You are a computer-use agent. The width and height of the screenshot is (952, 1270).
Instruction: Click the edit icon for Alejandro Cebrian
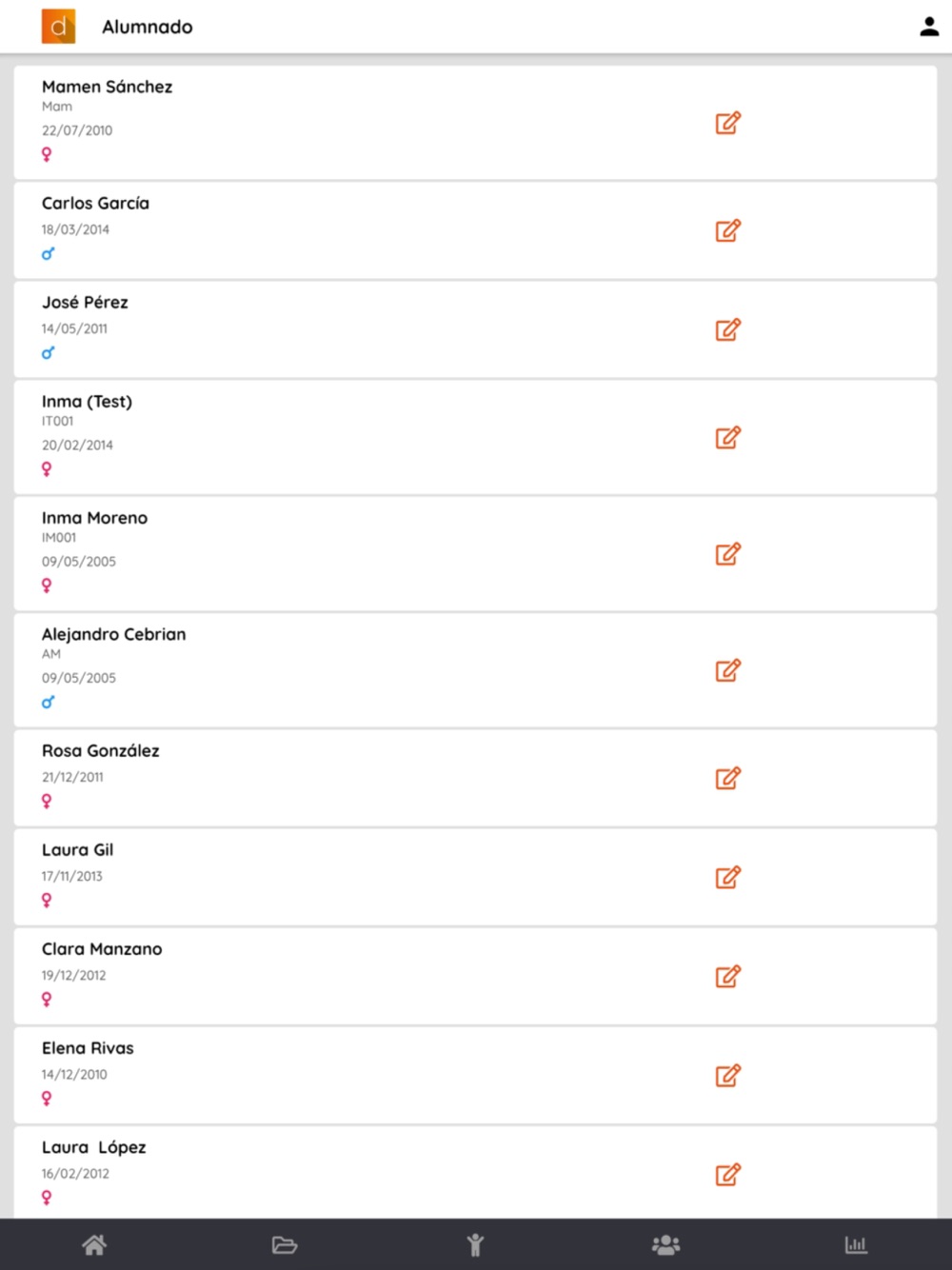727,670
